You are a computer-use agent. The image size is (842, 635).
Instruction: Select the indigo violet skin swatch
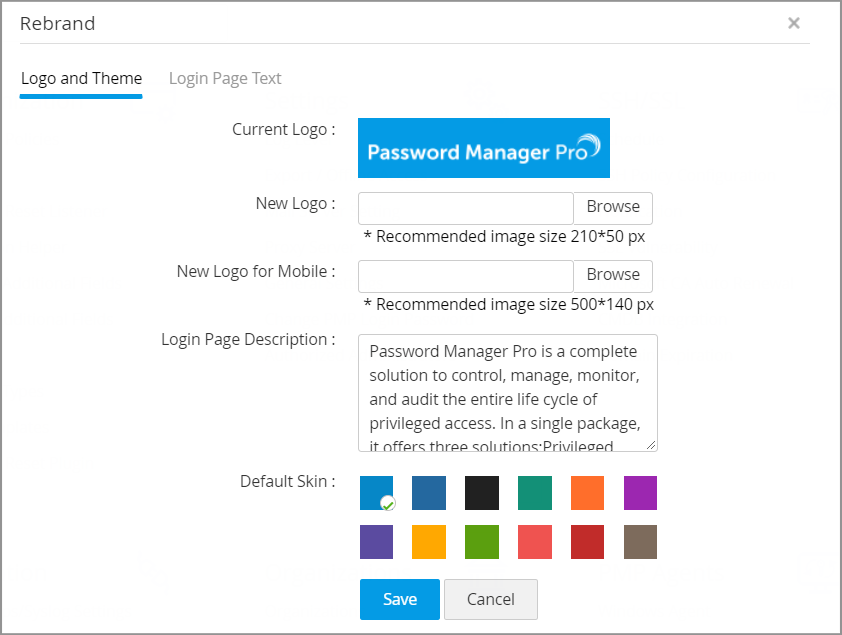[x=376, y=542]
